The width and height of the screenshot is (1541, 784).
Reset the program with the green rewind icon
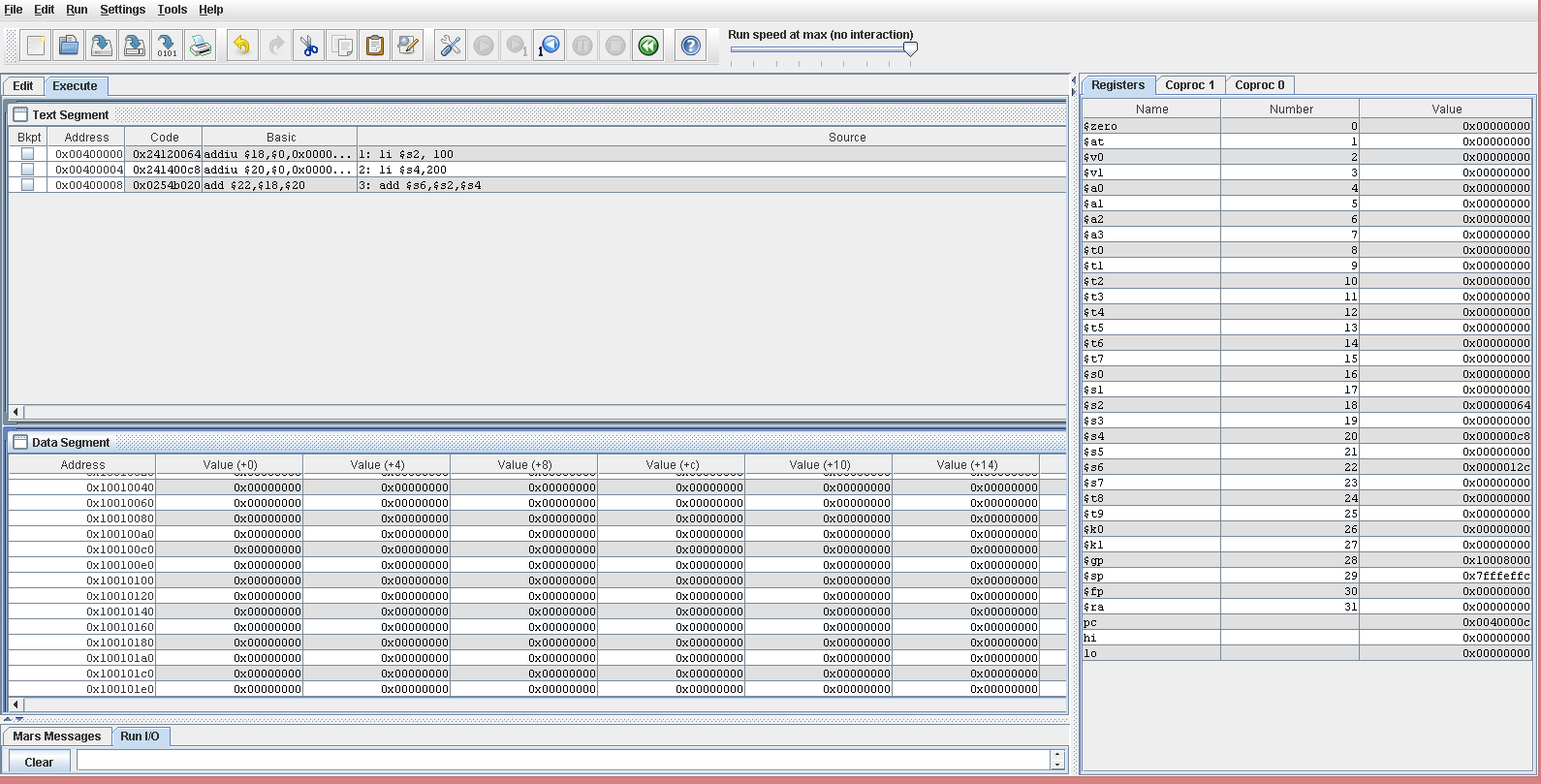pyautogui.click(x=648, y=46)
